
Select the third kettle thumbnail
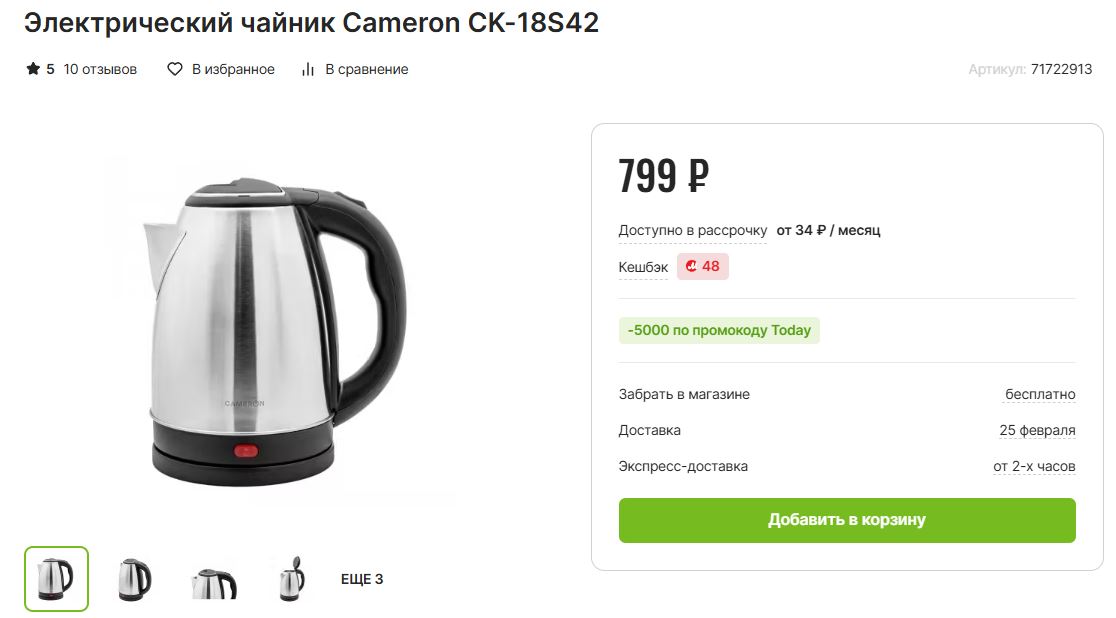(x=214, y=579)
